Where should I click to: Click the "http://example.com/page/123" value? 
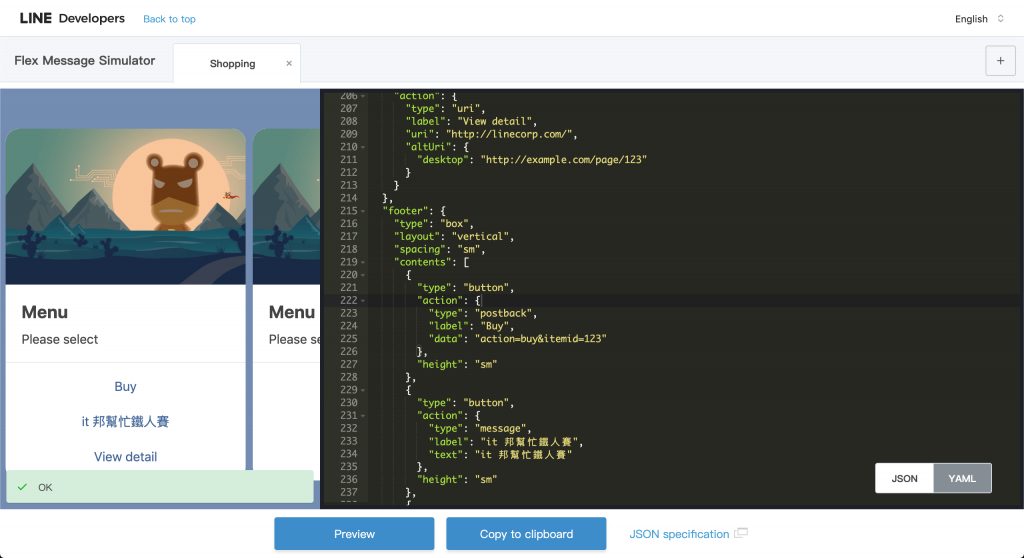pyautogui.click(x=564, y=159)
